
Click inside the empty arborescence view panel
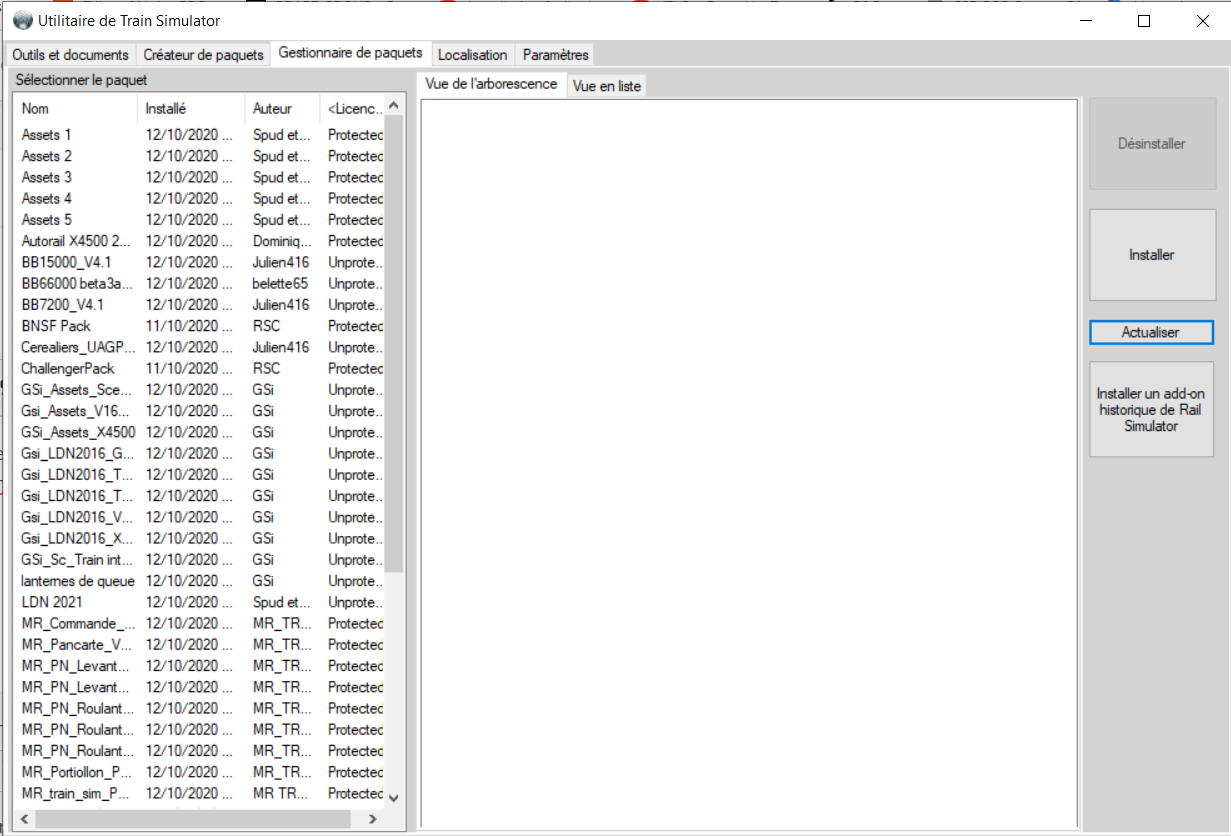pos(749,463)
